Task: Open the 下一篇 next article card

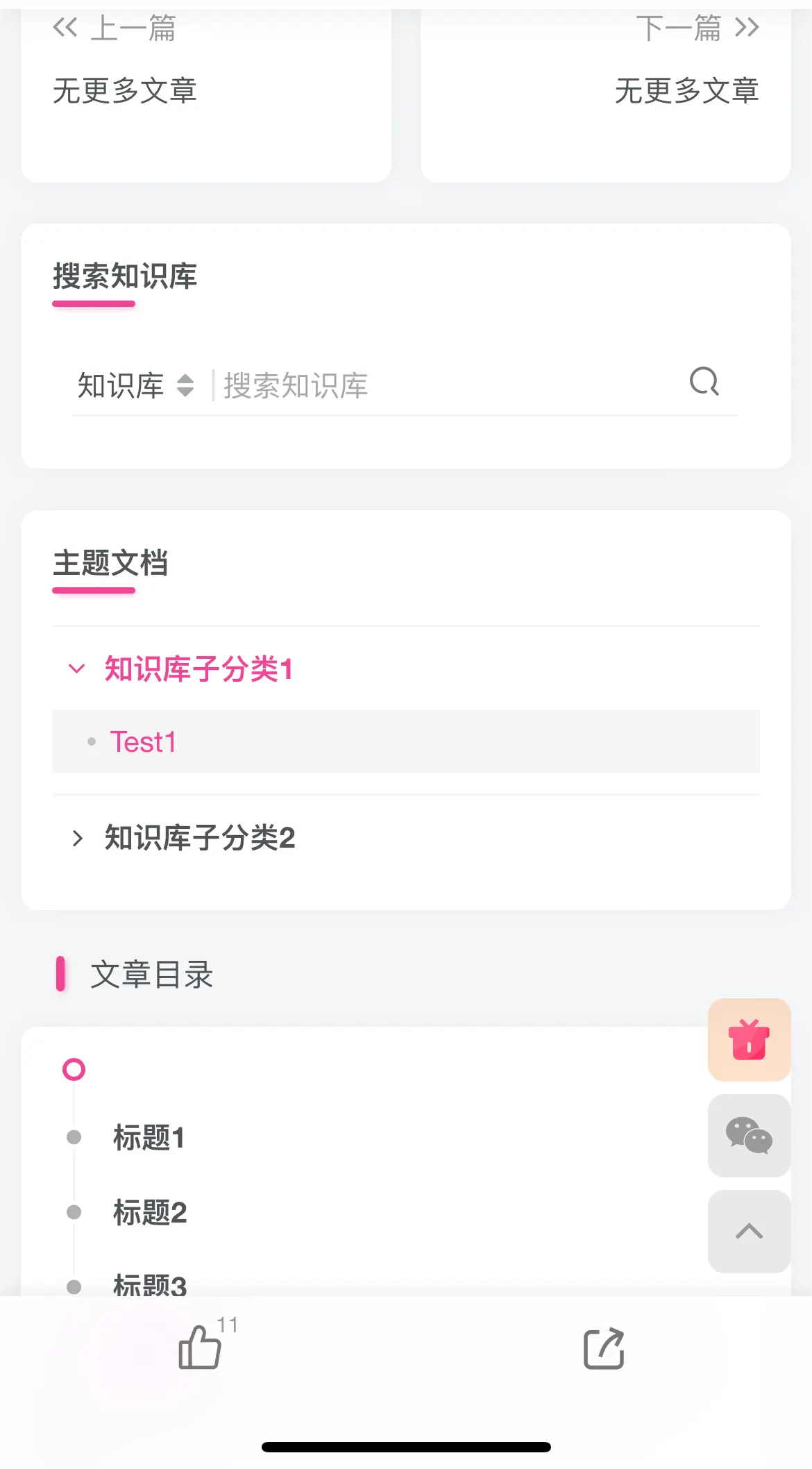Action: (x=606, y=94)
